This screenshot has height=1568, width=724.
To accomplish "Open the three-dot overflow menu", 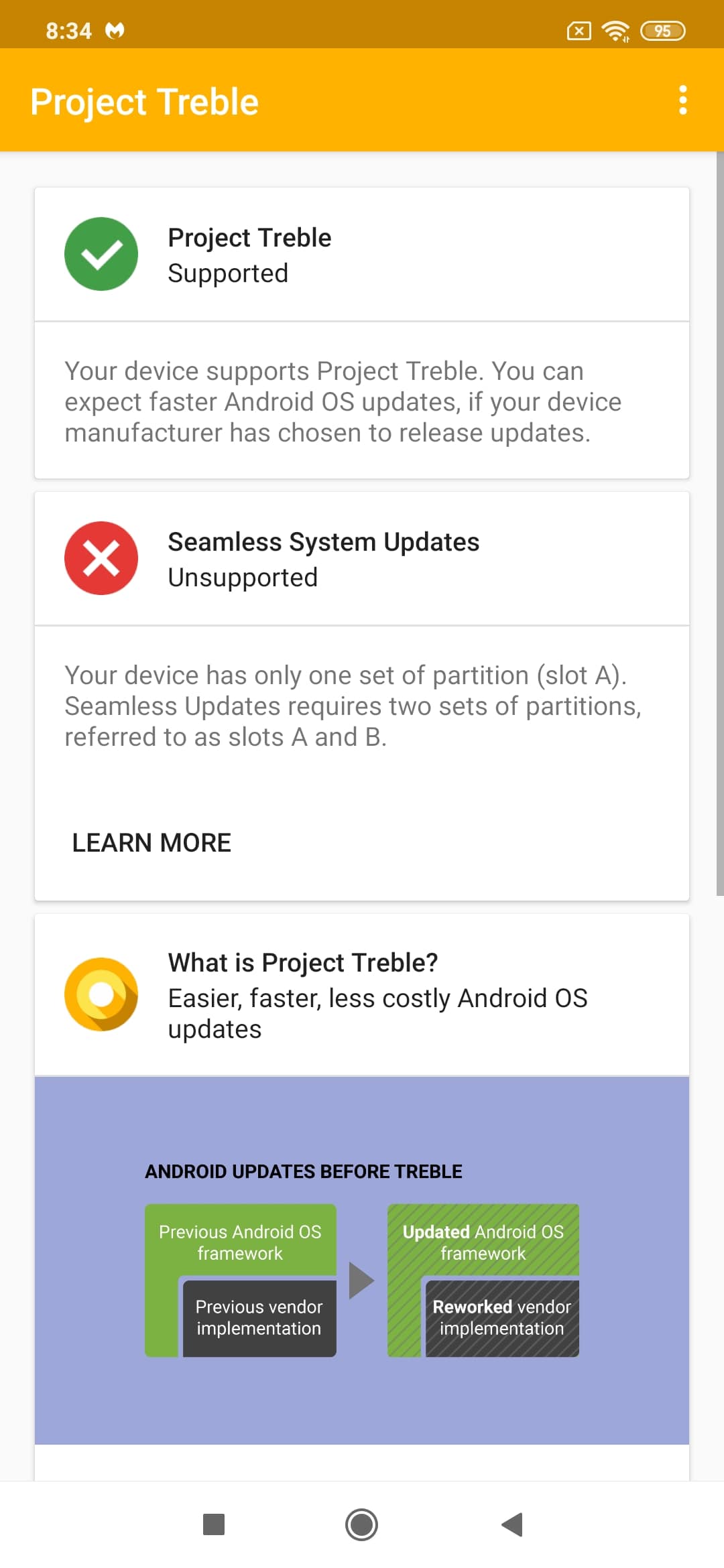I will click(682, 100).
